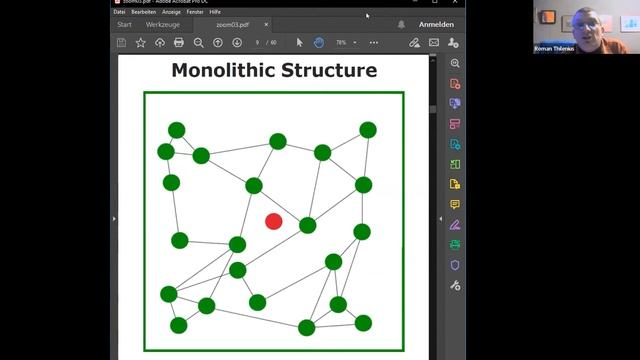Open the purple shield Protect tool
This screenshot has width=640, height=360.
click(x=455, y=265)
